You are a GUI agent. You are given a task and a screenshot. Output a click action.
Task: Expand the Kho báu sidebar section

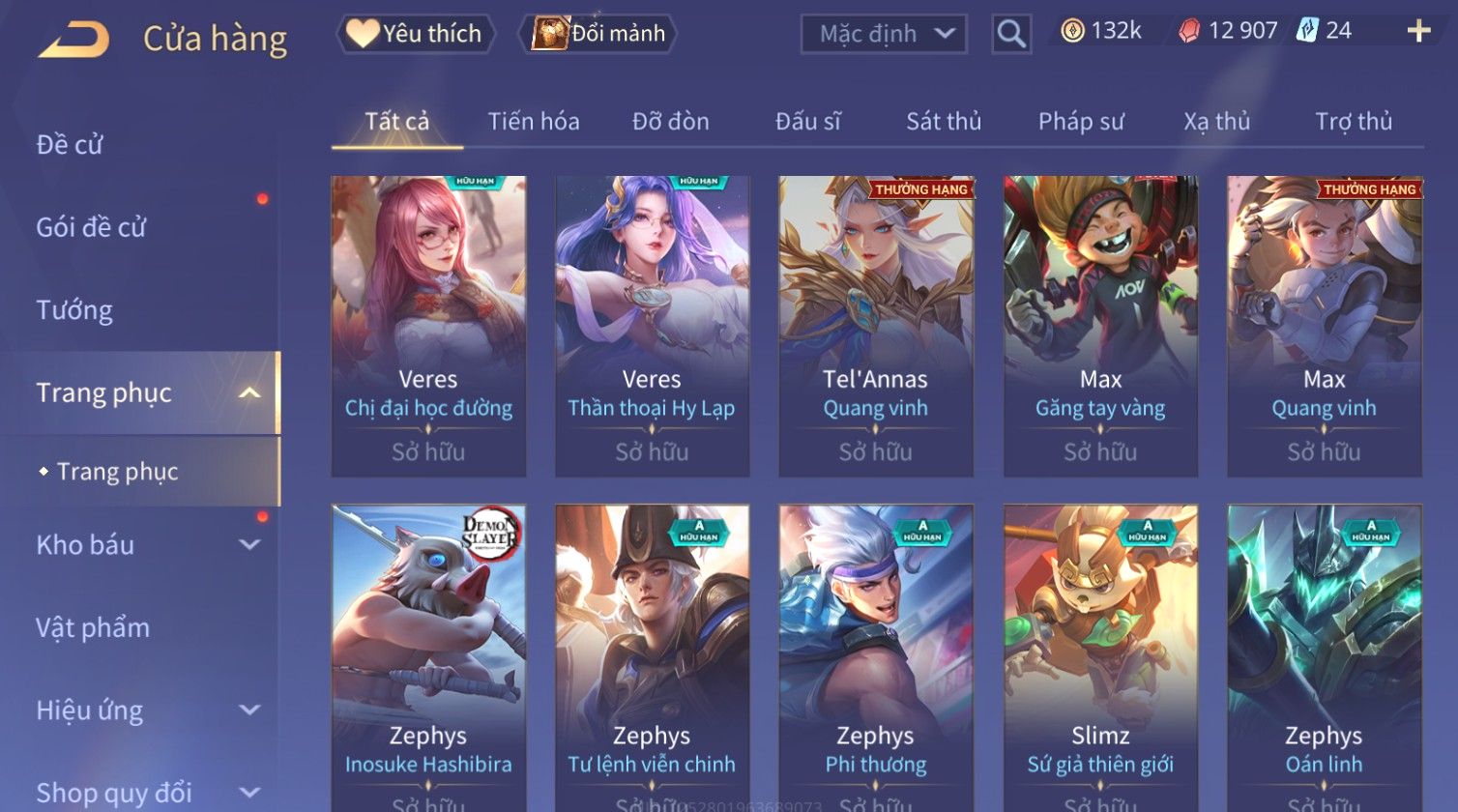click(x=249, y=545)
